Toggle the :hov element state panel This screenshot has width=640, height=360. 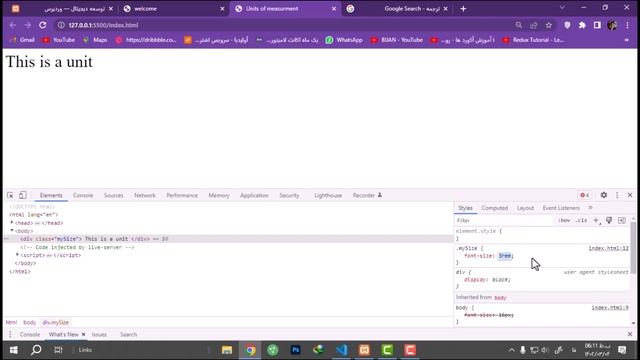(564, 220)
